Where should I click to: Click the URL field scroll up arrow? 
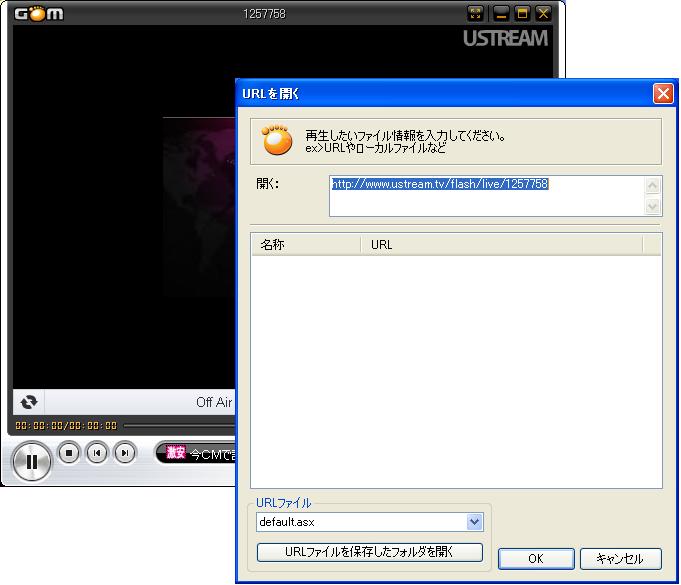click(652, 186)
